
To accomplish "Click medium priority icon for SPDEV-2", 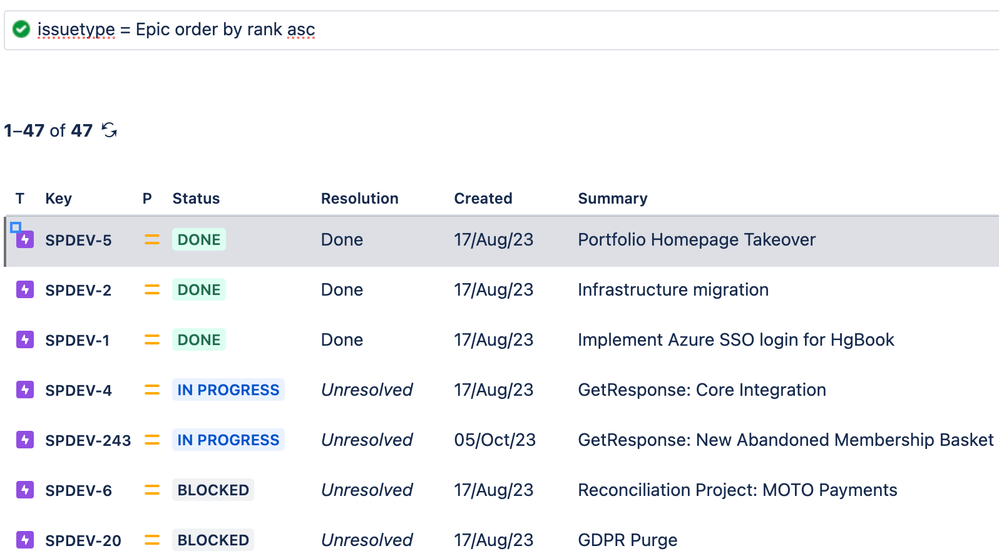I will tap(152, 290).
